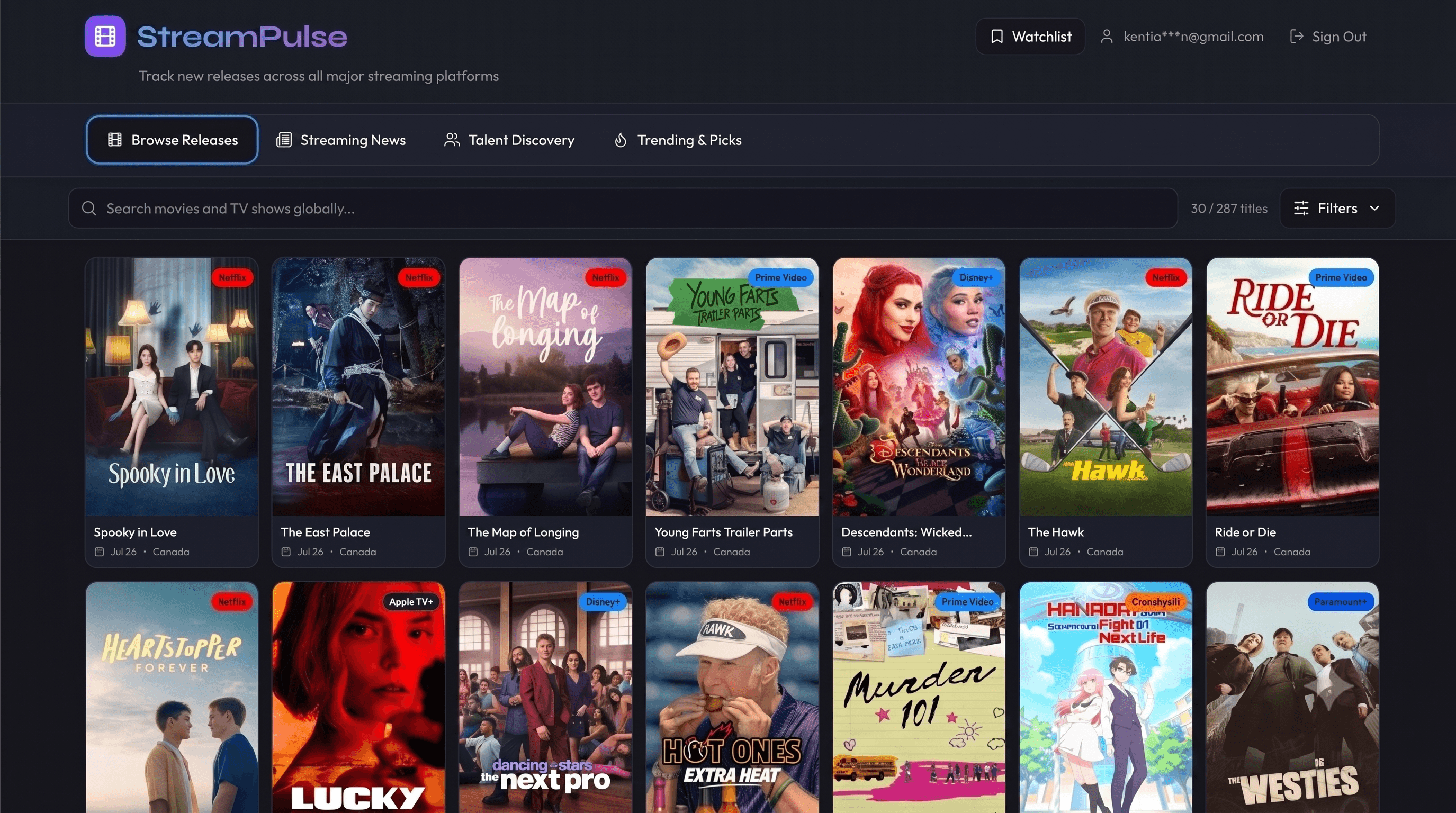The height and width of the screenshot is (813, 1456).
Task: Click the flame icon in Trending & Picks
Action: coord(621,140)
